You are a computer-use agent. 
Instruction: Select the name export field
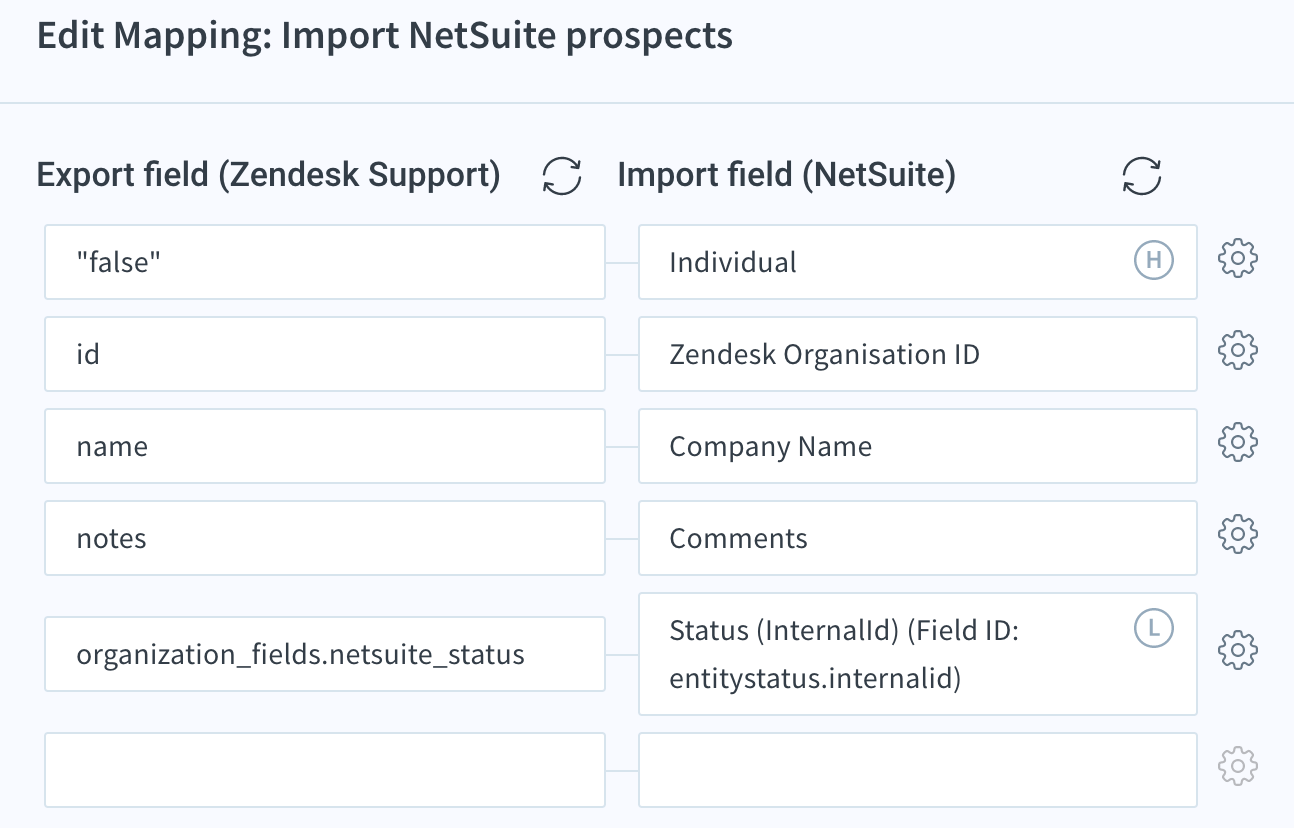point(325,446)
